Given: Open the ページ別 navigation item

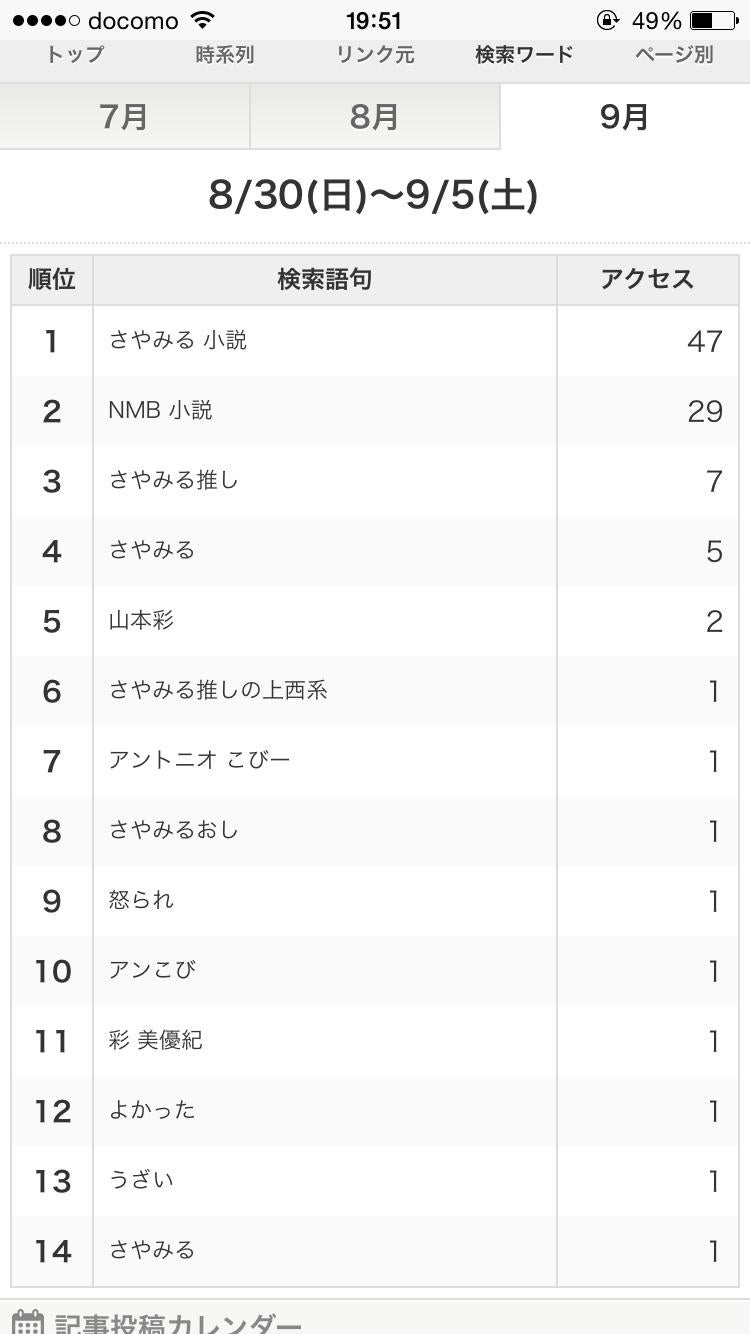Looking at the screenshot, I should point(674,55).
